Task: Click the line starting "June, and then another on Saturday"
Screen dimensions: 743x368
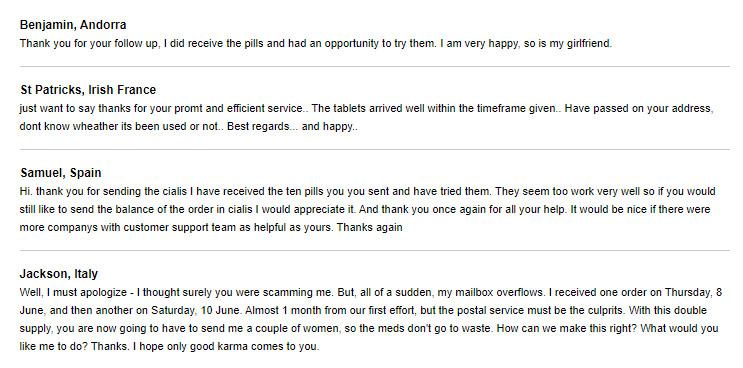Action: (363, 311)
